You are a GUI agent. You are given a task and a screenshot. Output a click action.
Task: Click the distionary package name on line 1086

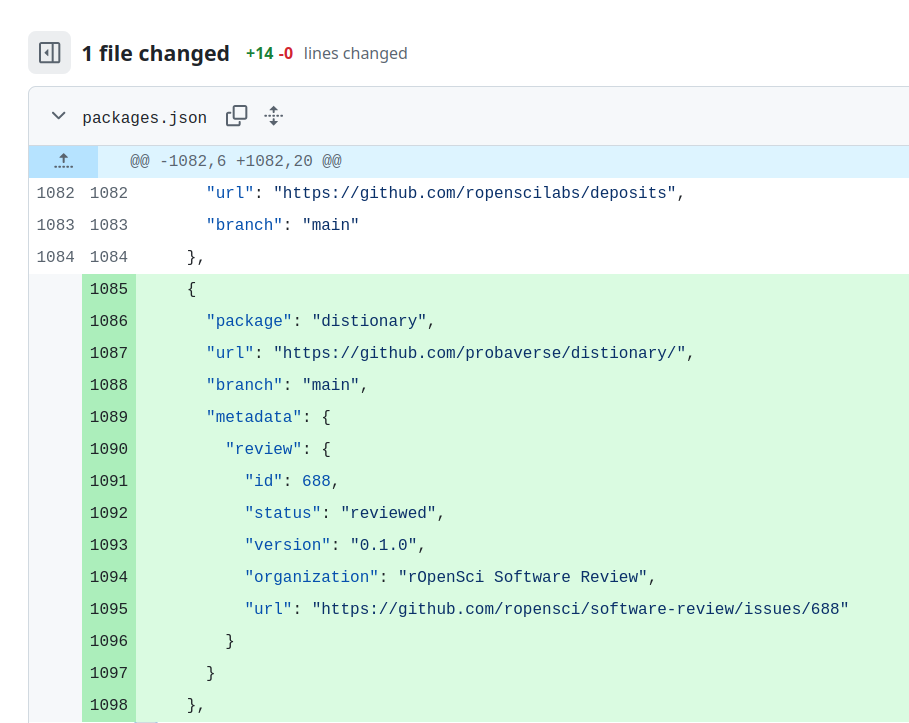point(370,320)
